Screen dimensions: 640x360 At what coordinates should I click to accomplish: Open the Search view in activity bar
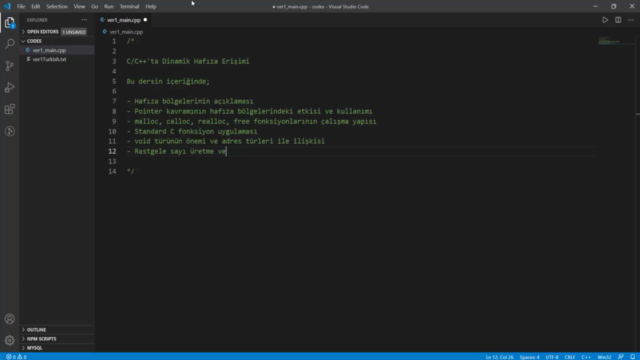click(x=10, y=44)
